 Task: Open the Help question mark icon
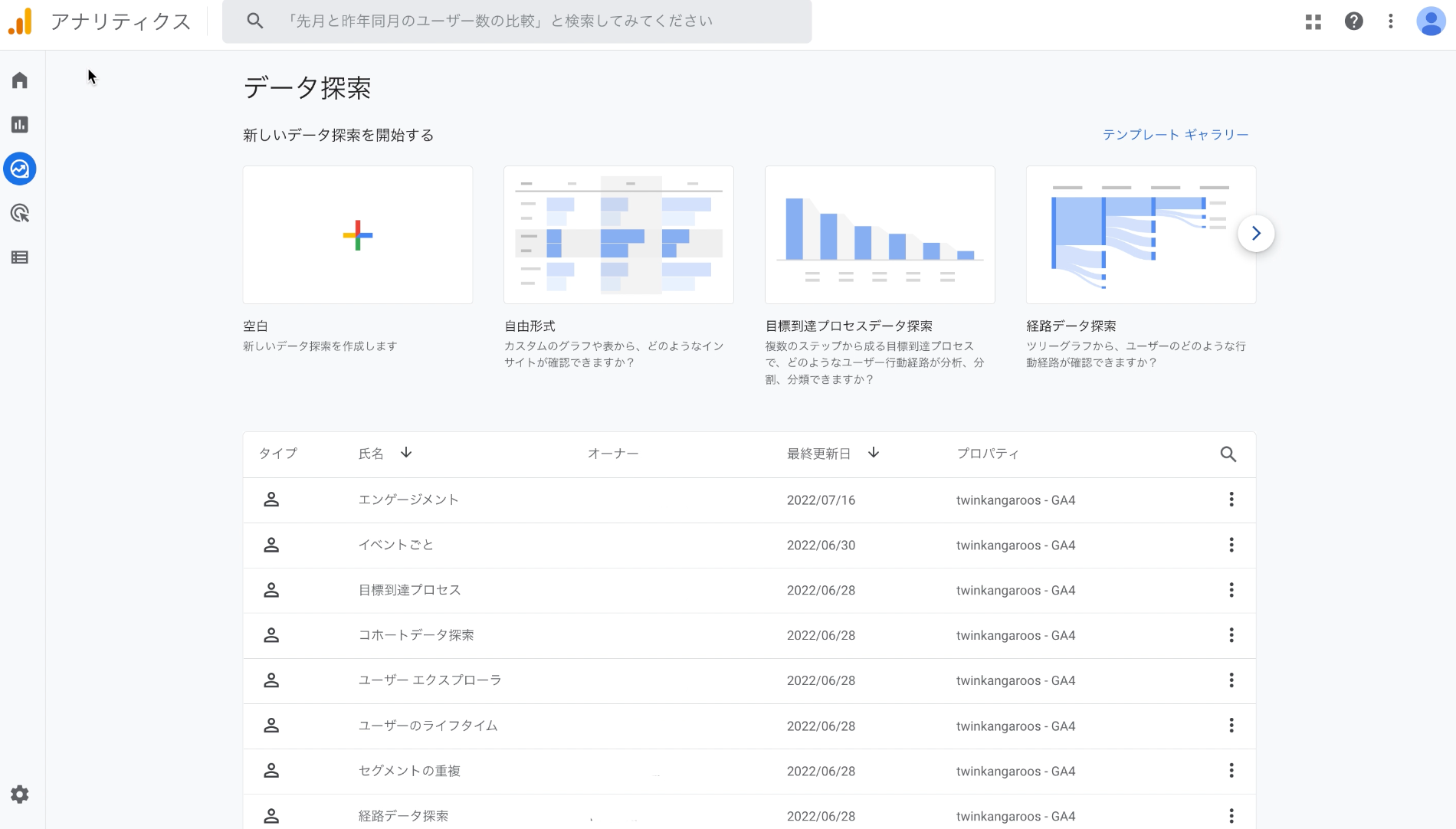[x=1354, y=21]
